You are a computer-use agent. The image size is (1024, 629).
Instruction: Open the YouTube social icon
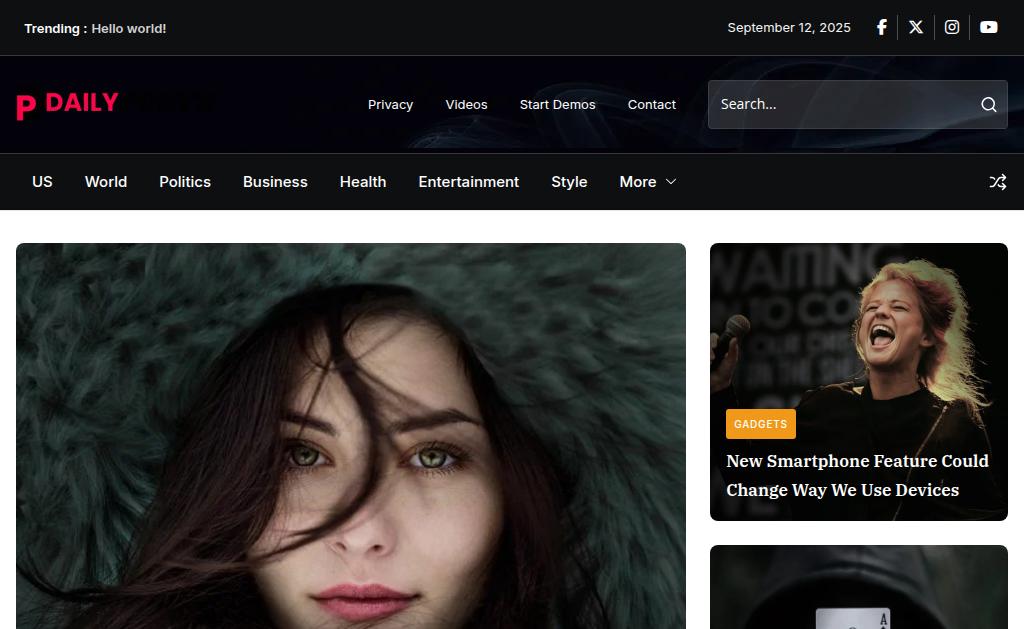tap(988, 27)
